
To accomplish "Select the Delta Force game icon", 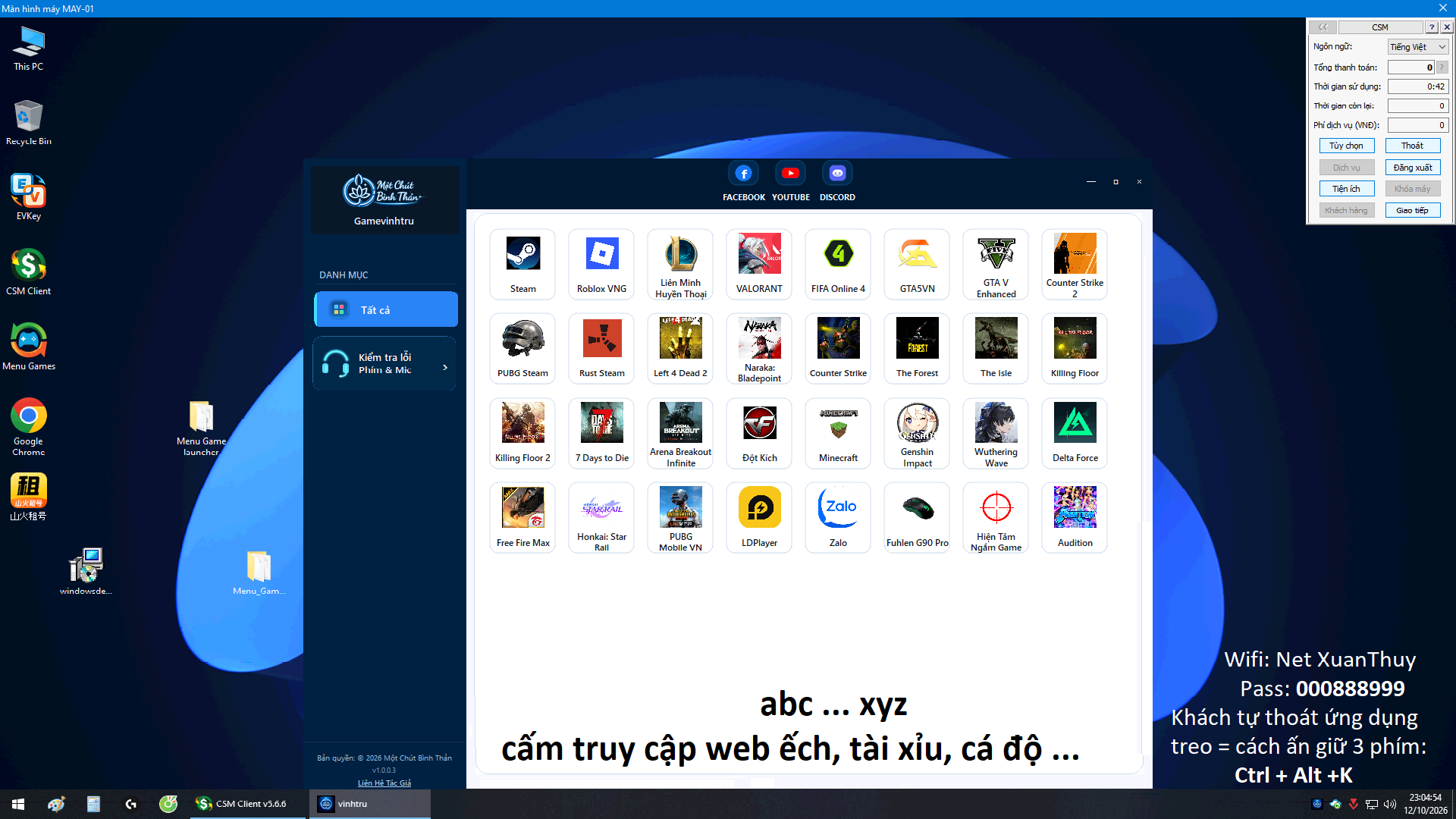I will (1075, 434).
